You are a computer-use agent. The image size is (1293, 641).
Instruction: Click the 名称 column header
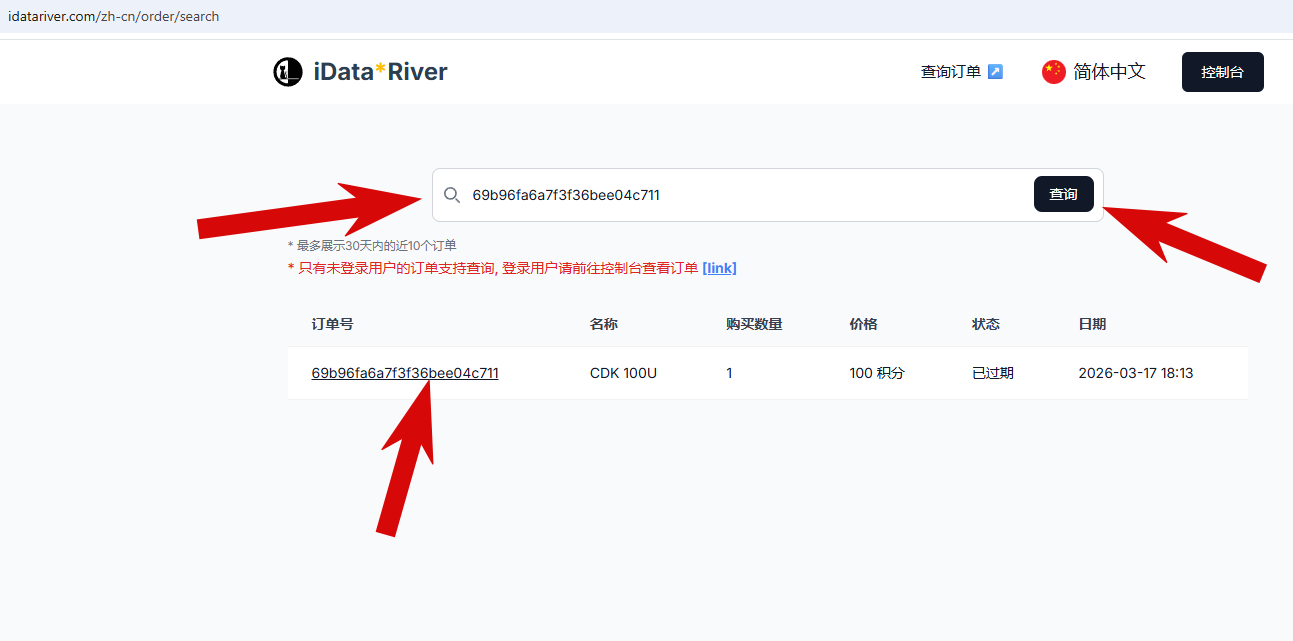pos(604,324)
